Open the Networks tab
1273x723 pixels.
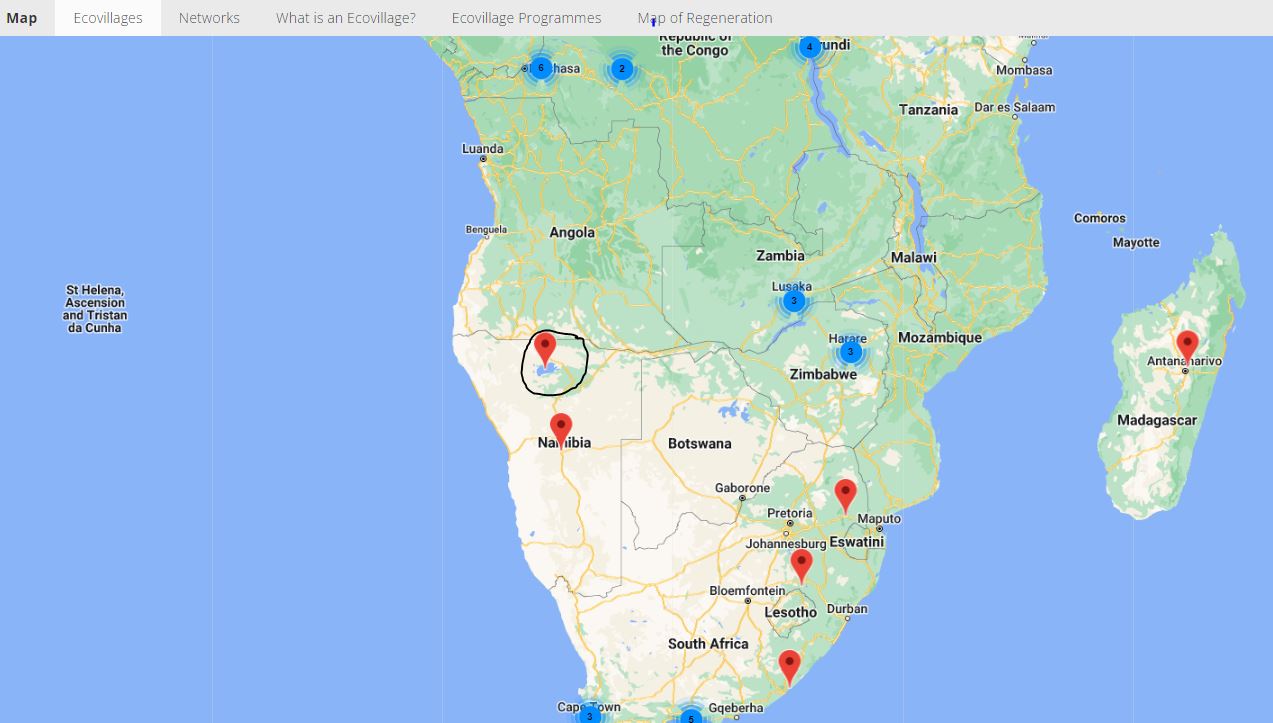[209, 18]
